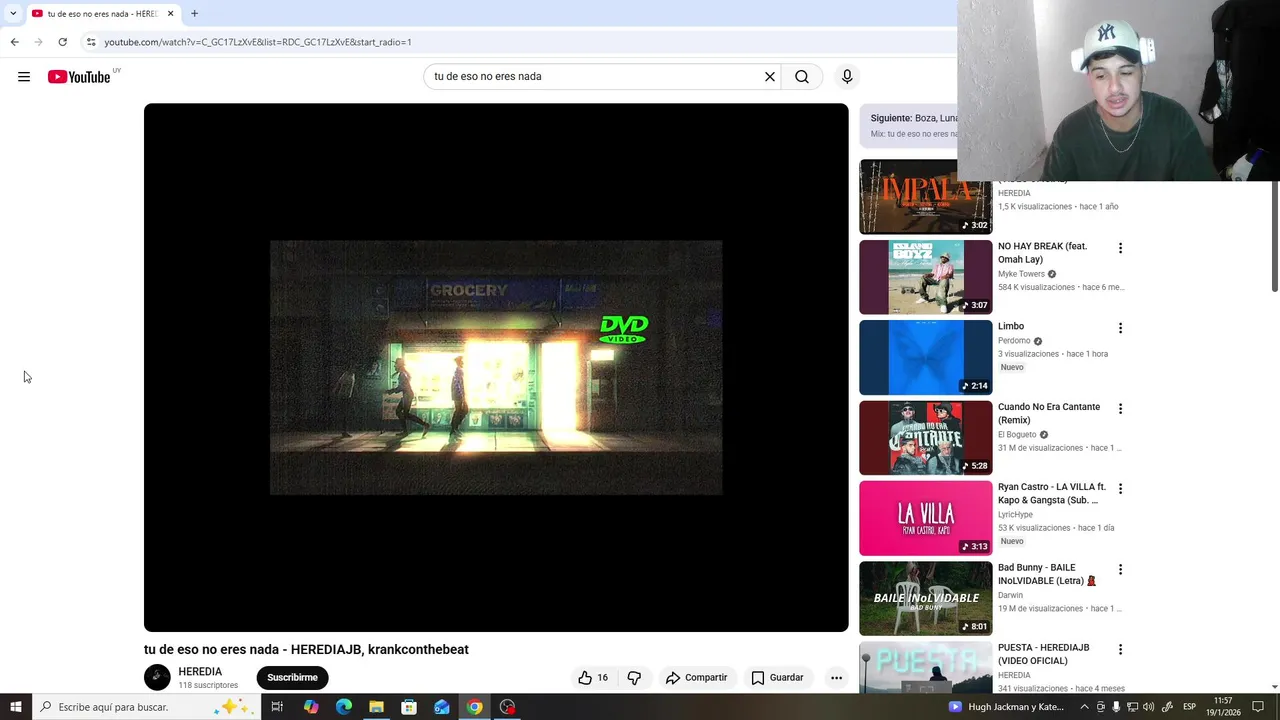Image resolution: width=1280 pixels, height=720 pixels.
Task: Go to YouTube home via logo
Action: 79,77
